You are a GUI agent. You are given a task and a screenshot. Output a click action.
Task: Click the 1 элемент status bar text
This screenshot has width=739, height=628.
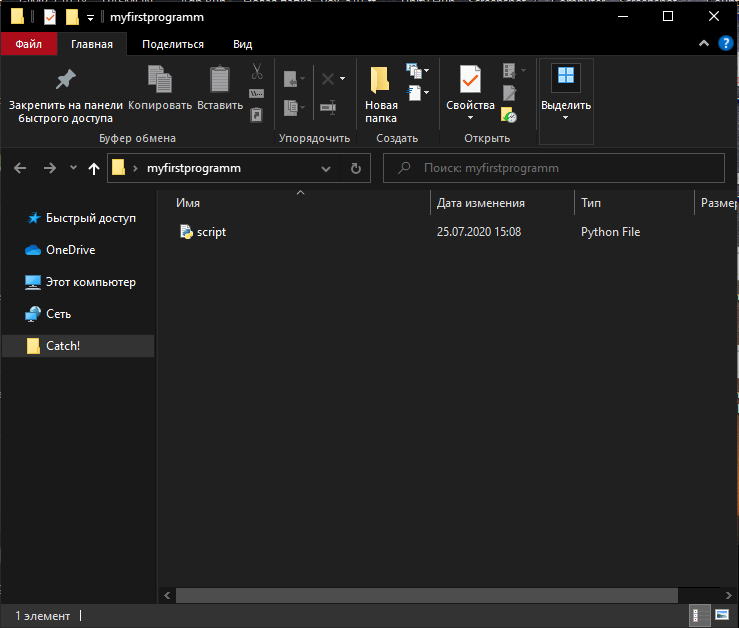click(x=42, y=616)
